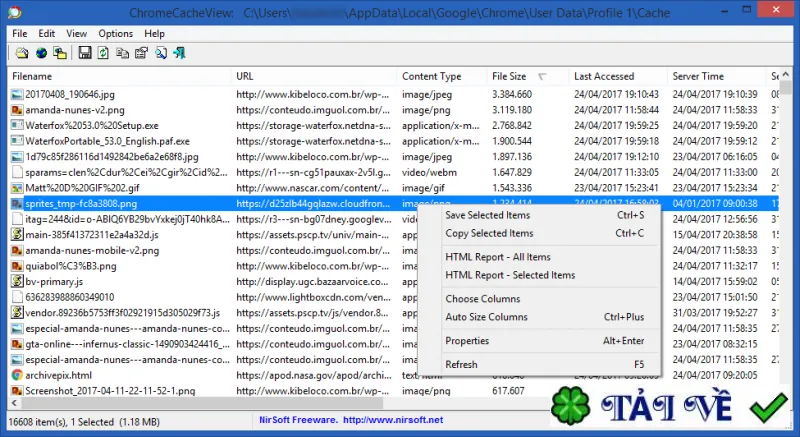Select the amanda-nunes-mobile-v2.png filename
800x437 pixels.
(92, 250)
